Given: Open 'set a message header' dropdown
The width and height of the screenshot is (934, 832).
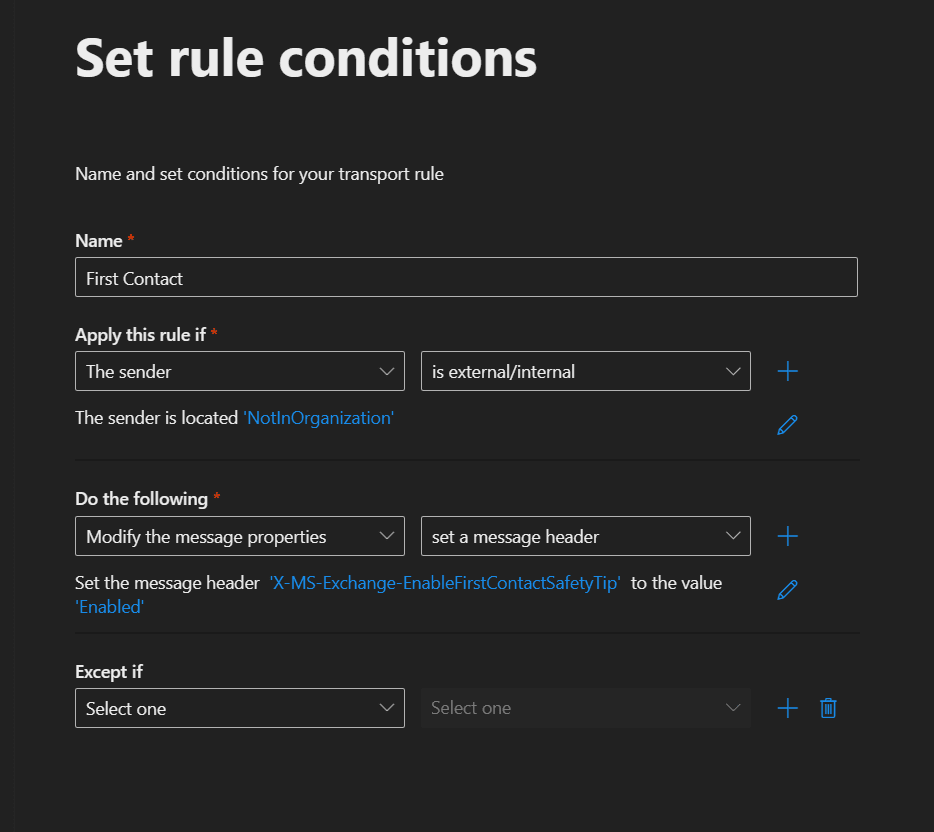Looking at the screenshot, I should [585, 536].
